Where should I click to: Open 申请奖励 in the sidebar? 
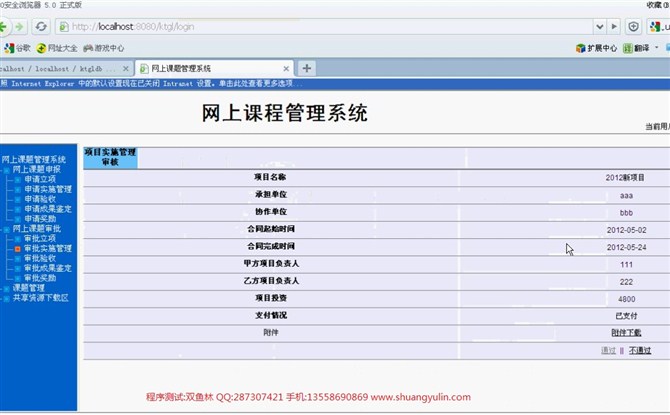point(40,219)
